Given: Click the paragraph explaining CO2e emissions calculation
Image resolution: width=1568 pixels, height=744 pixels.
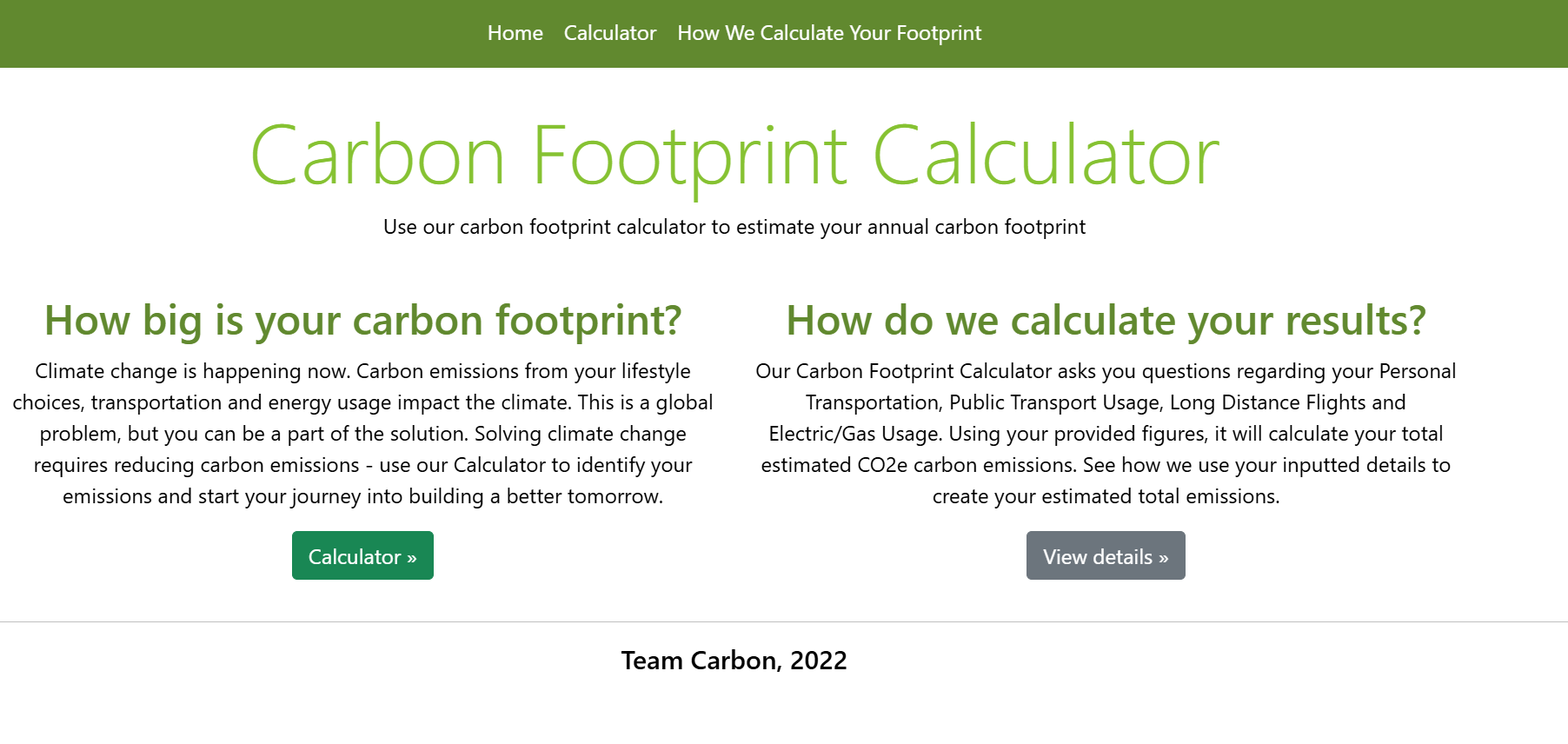Looking at the screenshot, I should [x=1106, y=434].
